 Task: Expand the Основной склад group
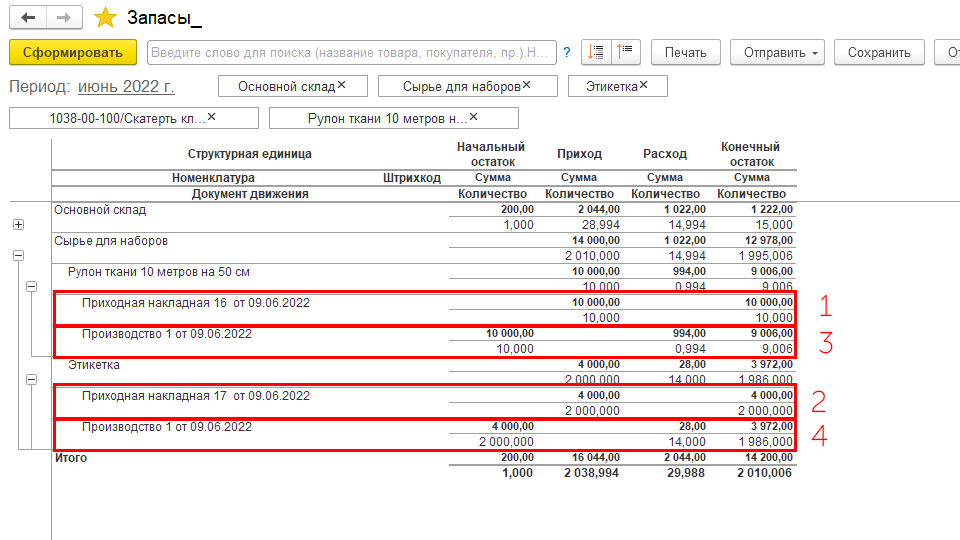[x=18, y=225]
